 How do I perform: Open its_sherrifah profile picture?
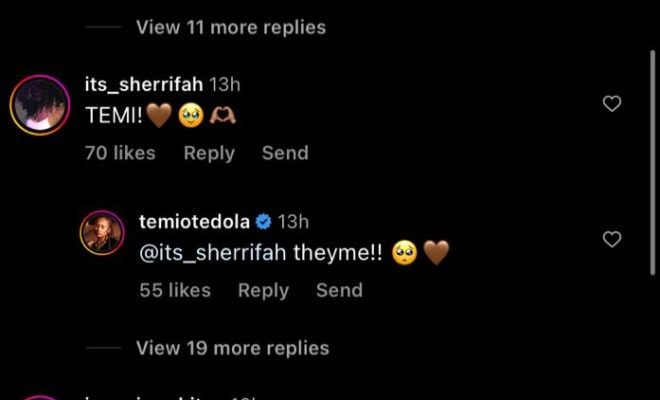click(x=38, y=104)
